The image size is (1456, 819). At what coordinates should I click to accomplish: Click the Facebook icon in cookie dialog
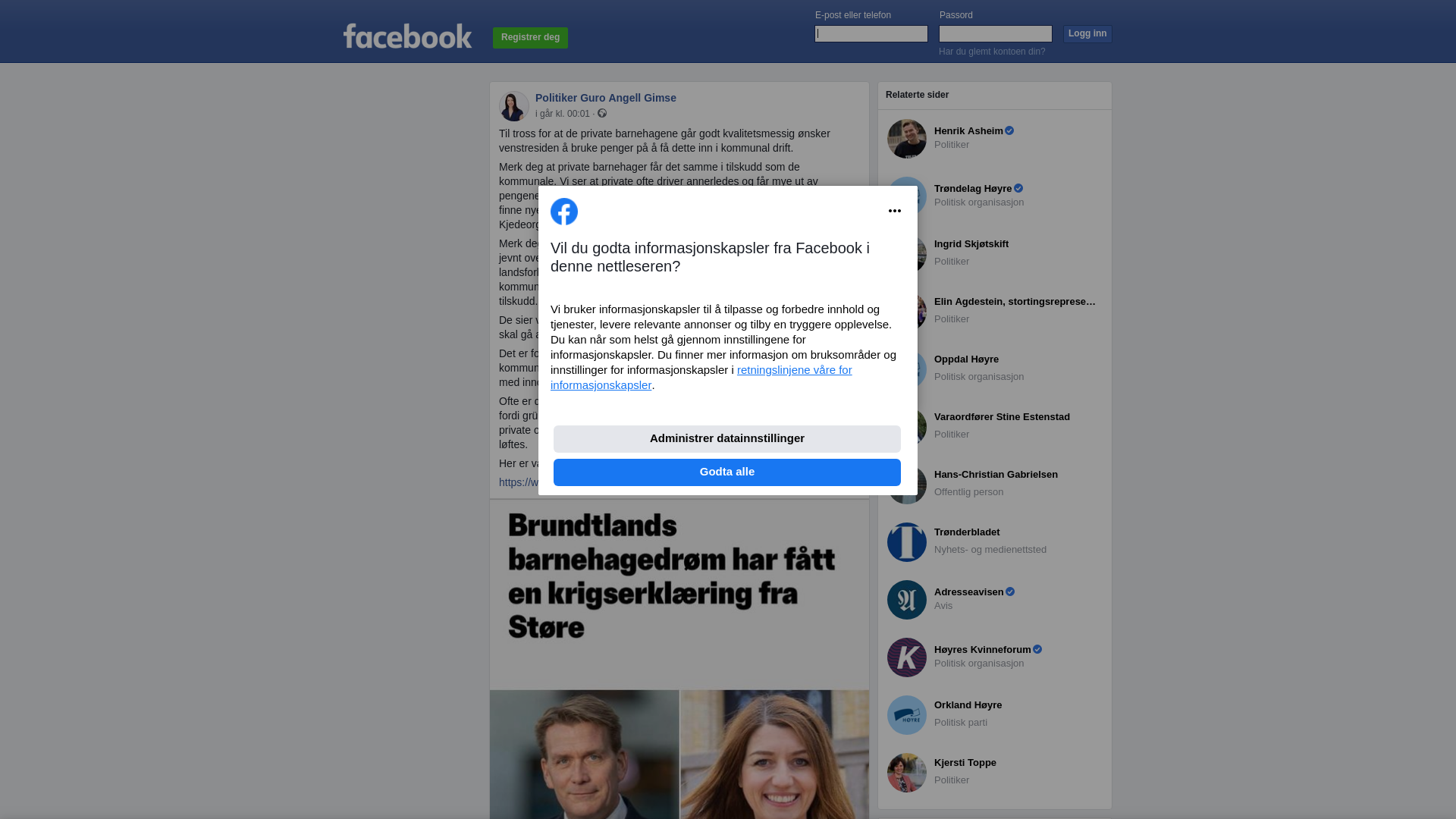(x=564, y=212)
